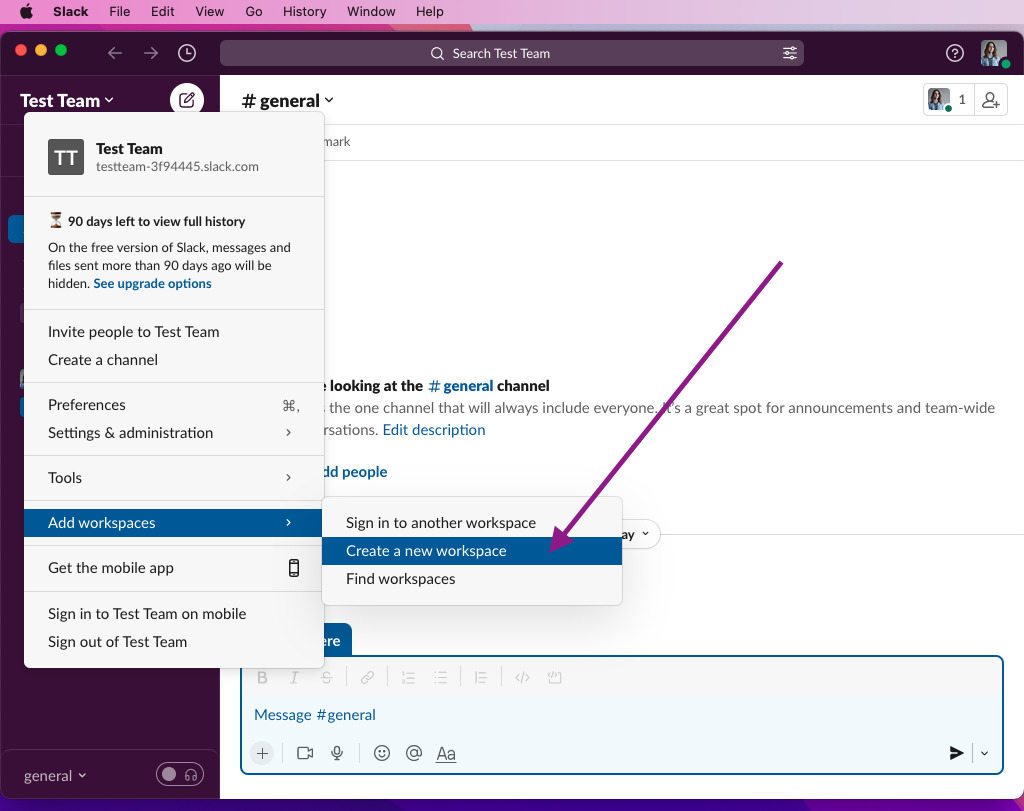Open the help question mark icon
This screenshot has height=811, width=1024.
[x=954, y=53]
